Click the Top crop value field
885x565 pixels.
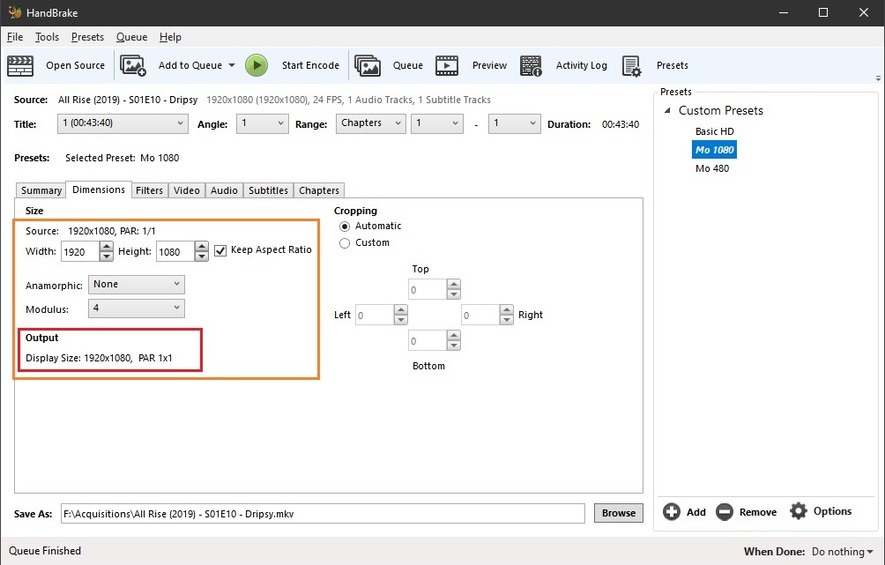tap(427, 290)
